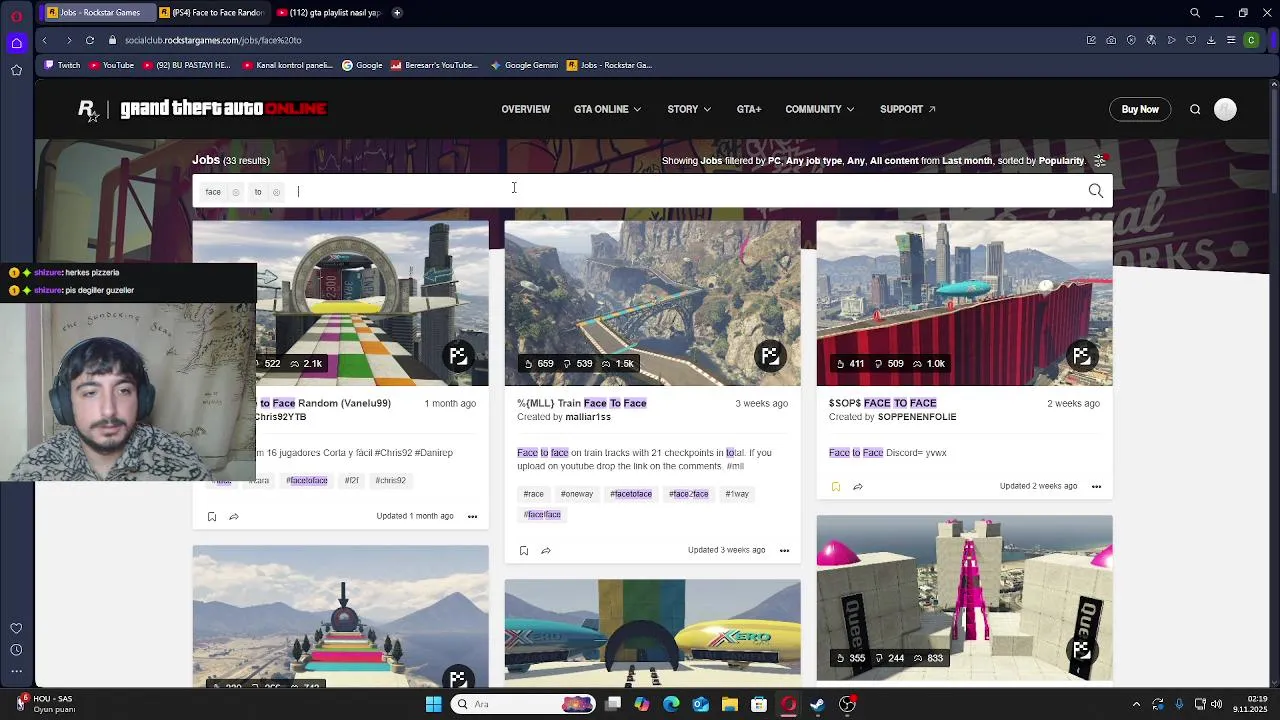Open the GTA+ page
1280x720 pixels.
[x=749, y=110]
